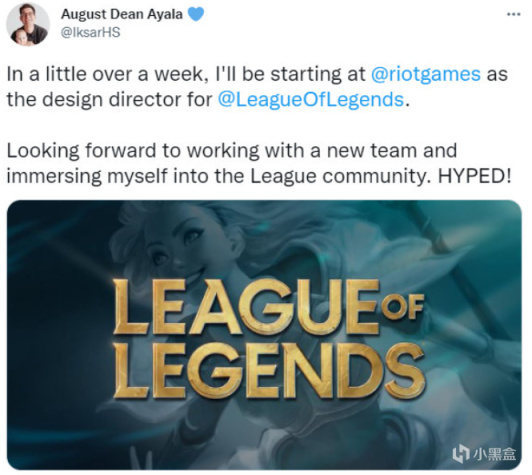Click the August Dean Ayala display name
The image size is (532, 475).
point(122,14)
